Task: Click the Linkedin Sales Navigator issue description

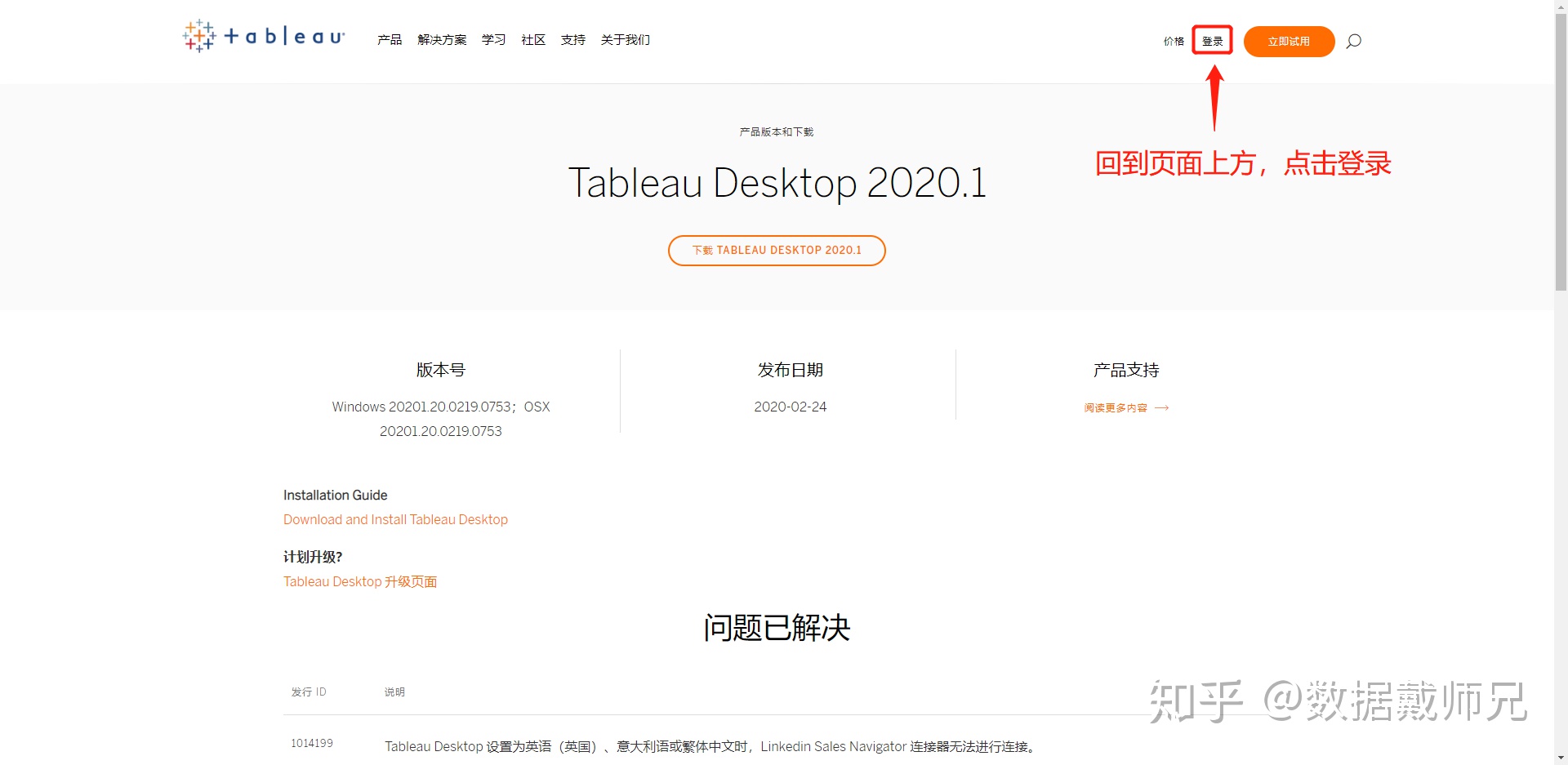Action: point(711,746)
